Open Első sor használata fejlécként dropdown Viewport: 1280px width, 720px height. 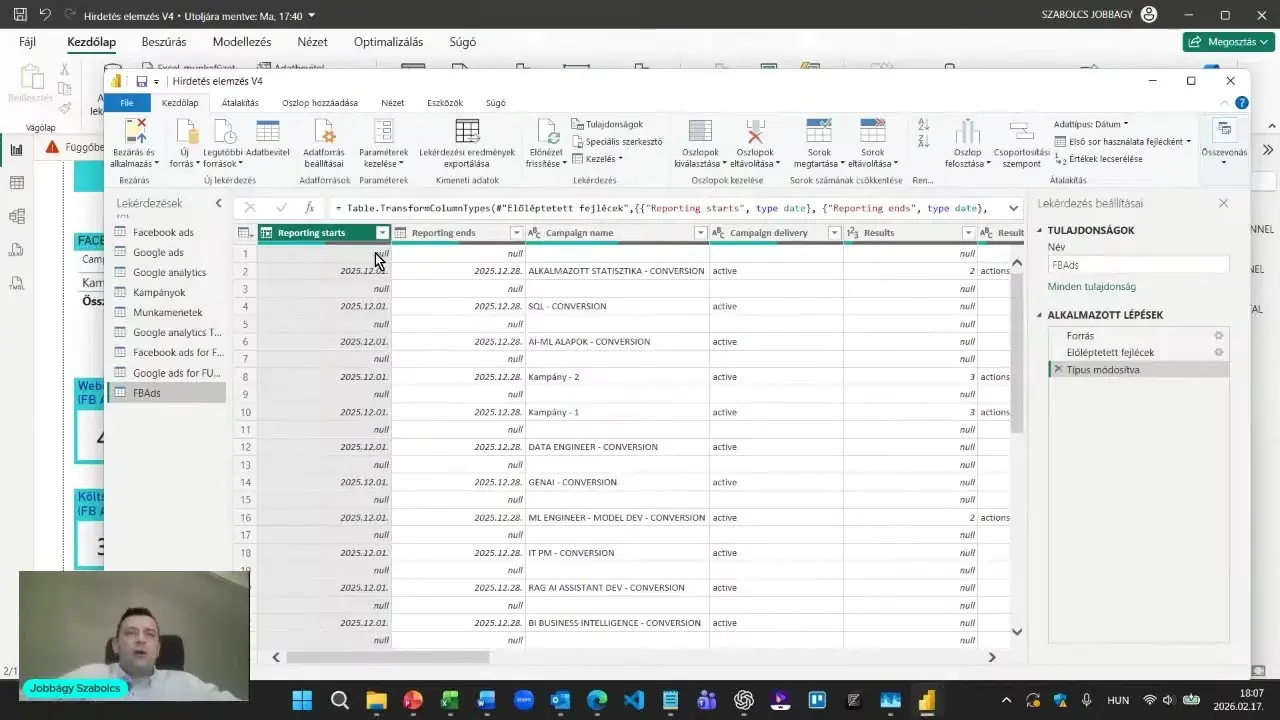coord(1123,141)
